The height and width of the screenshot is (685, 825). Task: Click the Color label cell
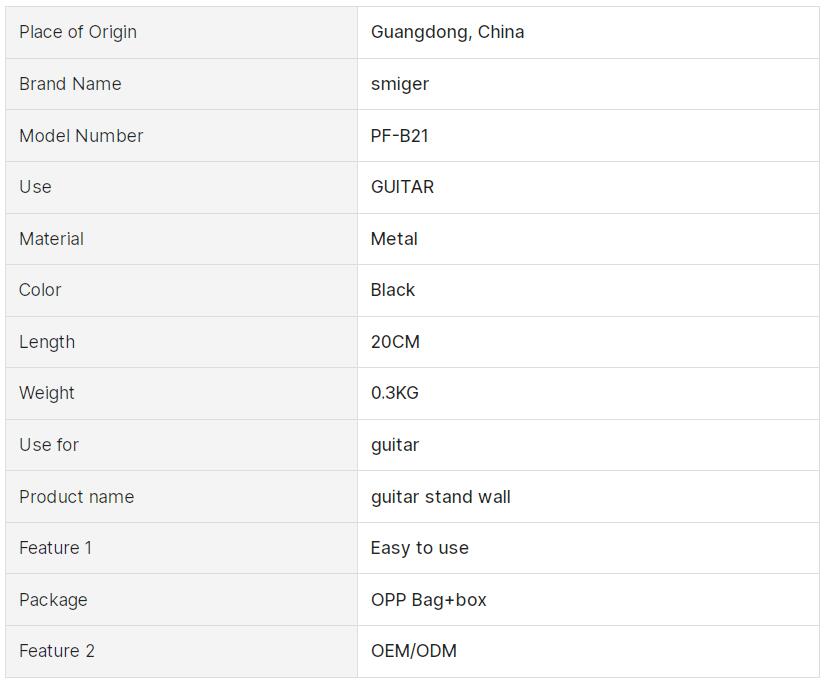pyautogui.click(x=40, y=290)
